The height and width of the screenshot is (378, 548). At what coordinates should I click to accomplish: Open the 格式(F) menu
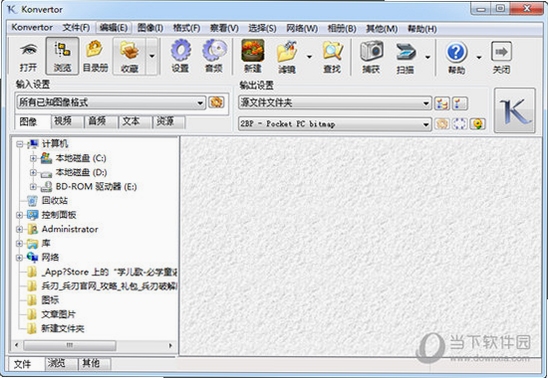(187, 28)
